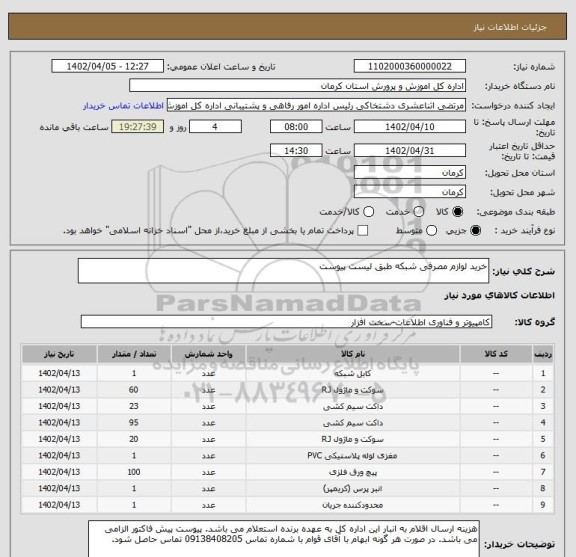Click the request creator name field
Image resolution: width=576 pixels, height=557 pixels.
316,105
